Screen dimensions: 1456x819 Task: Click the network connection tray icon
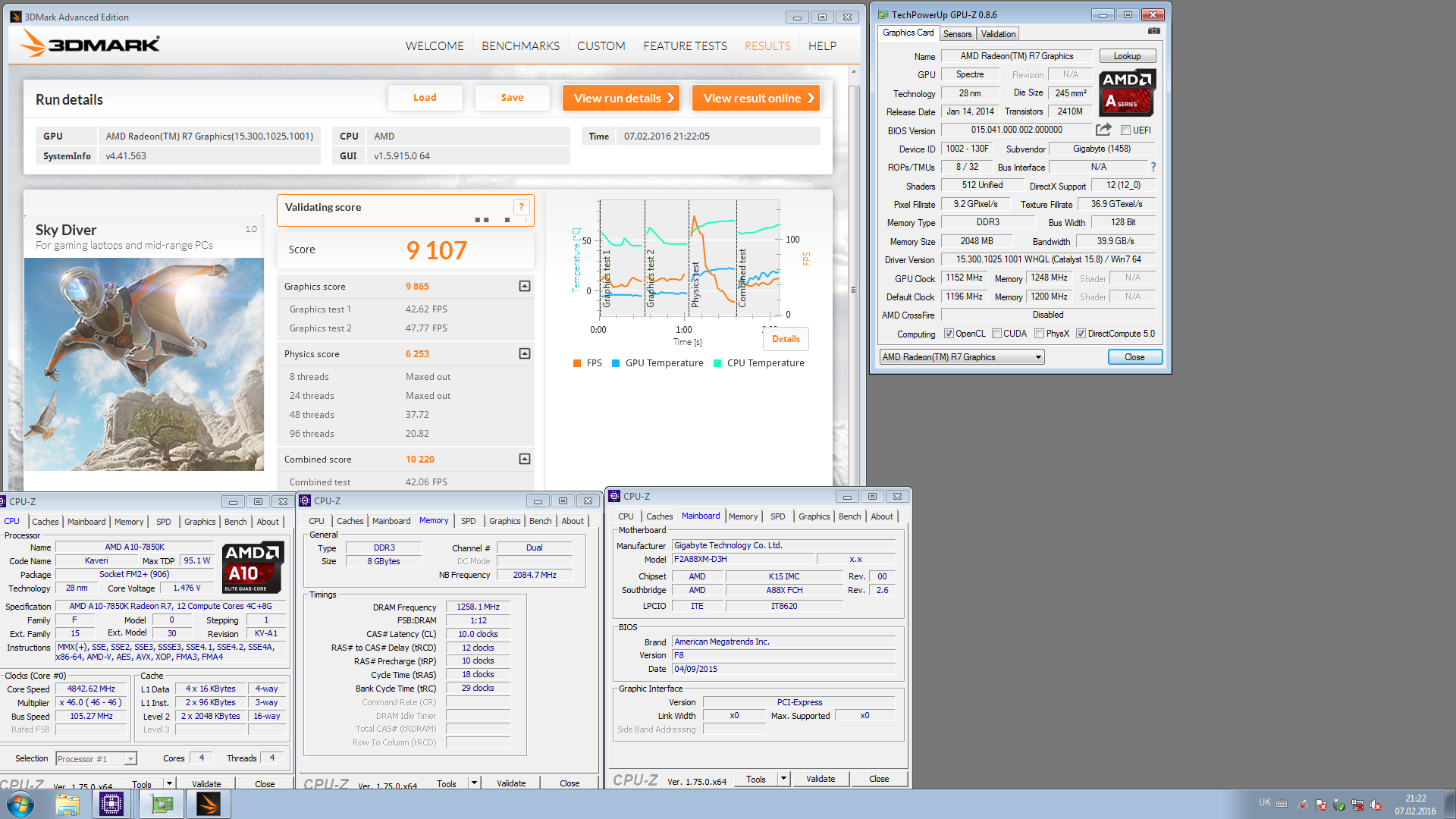click(x=1357, y=805)
